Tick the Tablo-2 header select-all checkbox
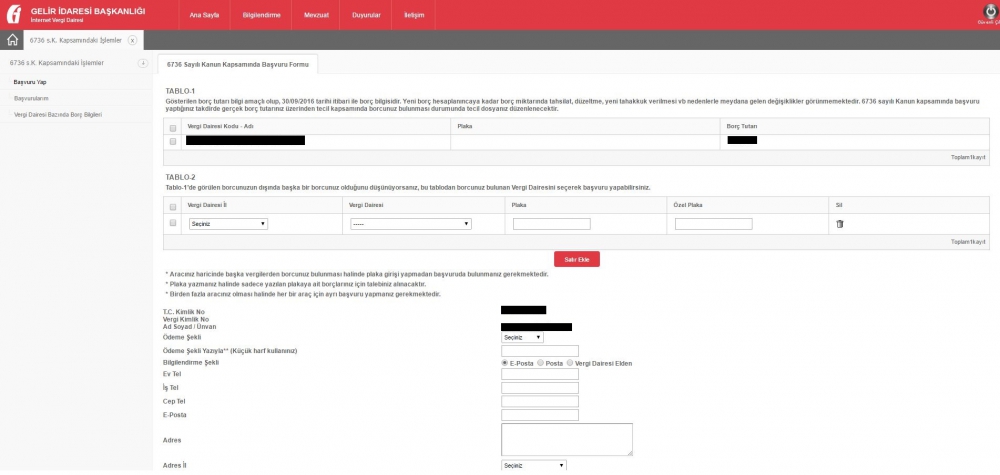 click(173, 207)
